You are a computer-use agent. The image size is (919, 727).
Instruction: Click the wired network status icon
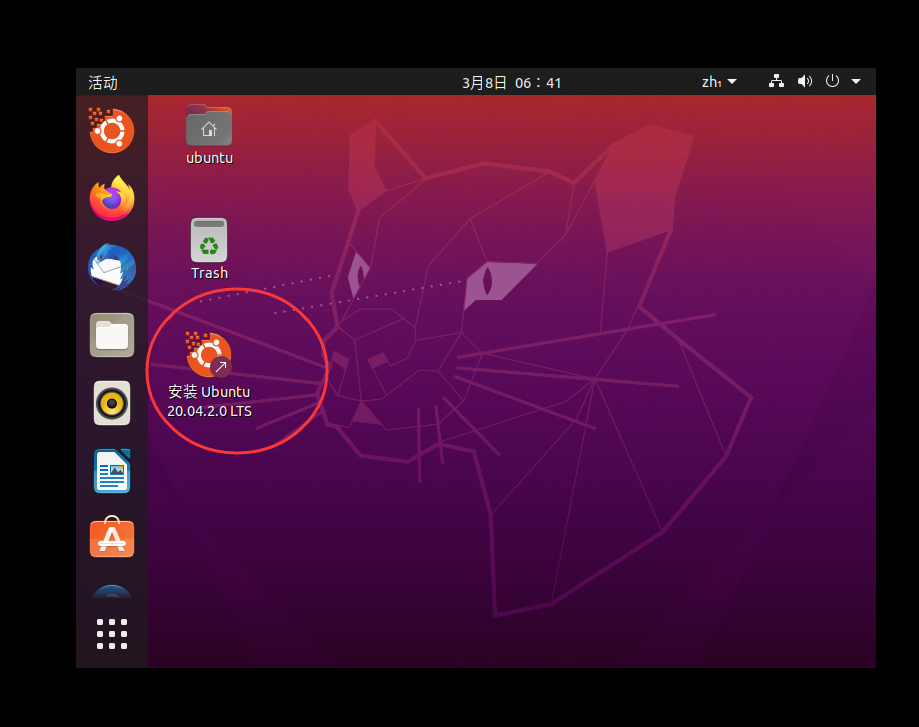tap(777, 81)
